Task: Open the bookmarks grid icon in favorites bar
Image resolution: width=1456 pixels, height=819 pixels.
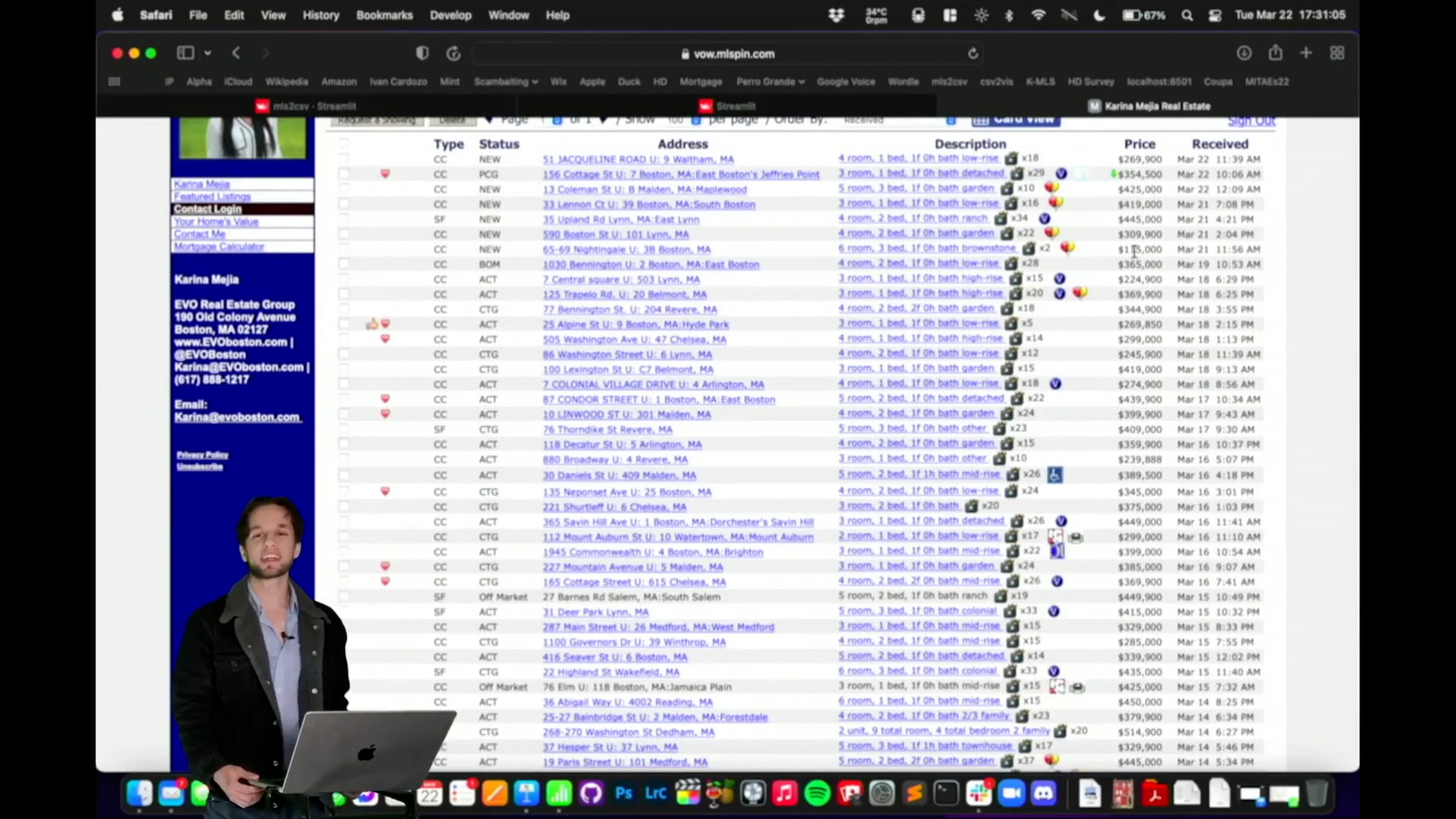Action: point(114,82)
